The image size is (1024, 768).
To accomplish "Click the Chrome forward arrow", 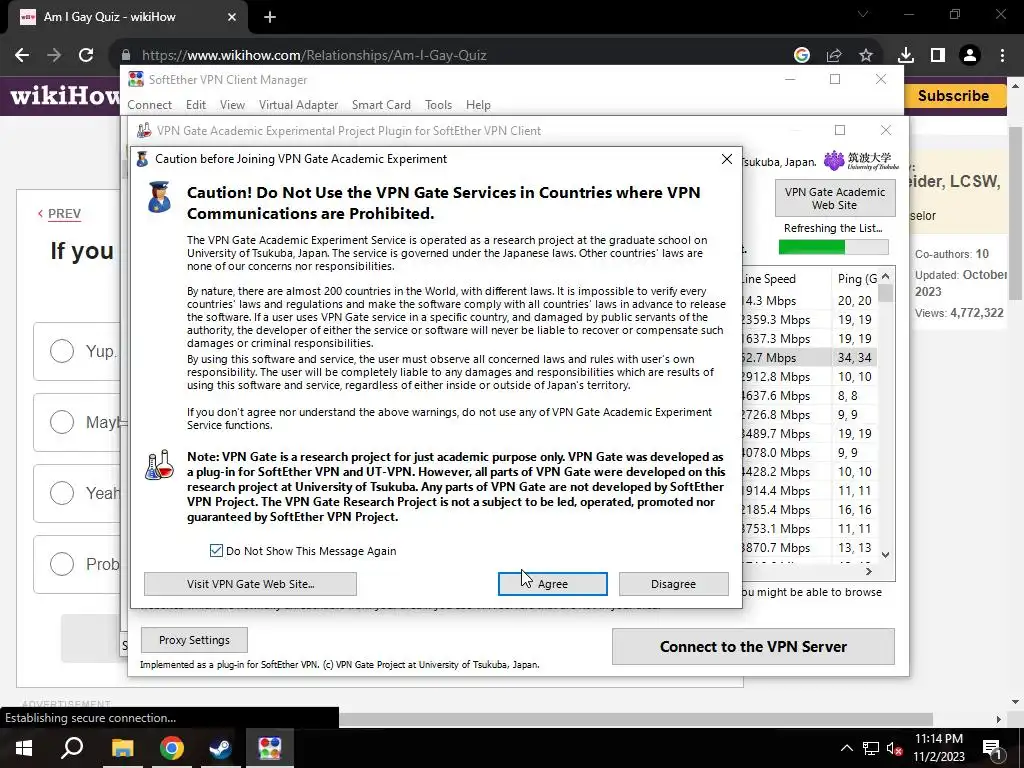I will pyautogui.click(x=54, y=55).
